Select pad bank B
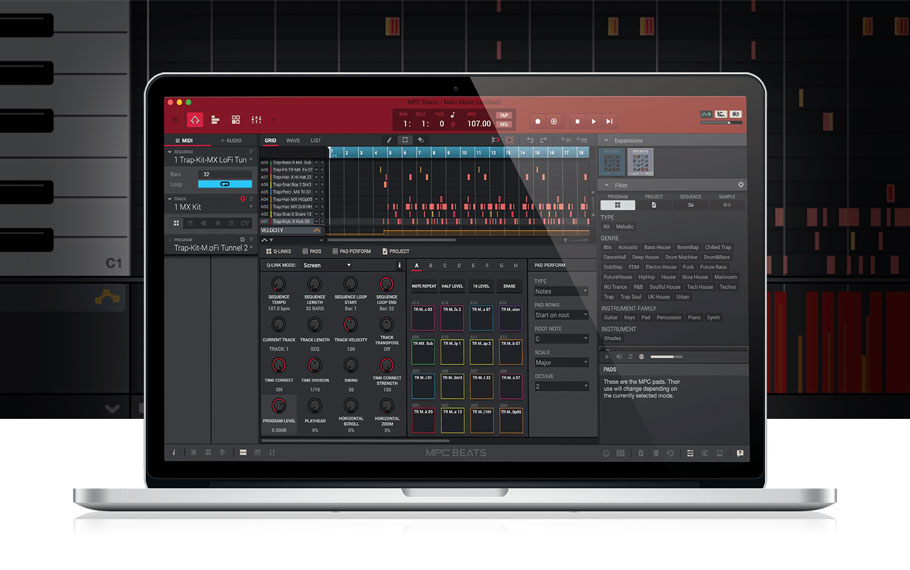 click(431, 266)
